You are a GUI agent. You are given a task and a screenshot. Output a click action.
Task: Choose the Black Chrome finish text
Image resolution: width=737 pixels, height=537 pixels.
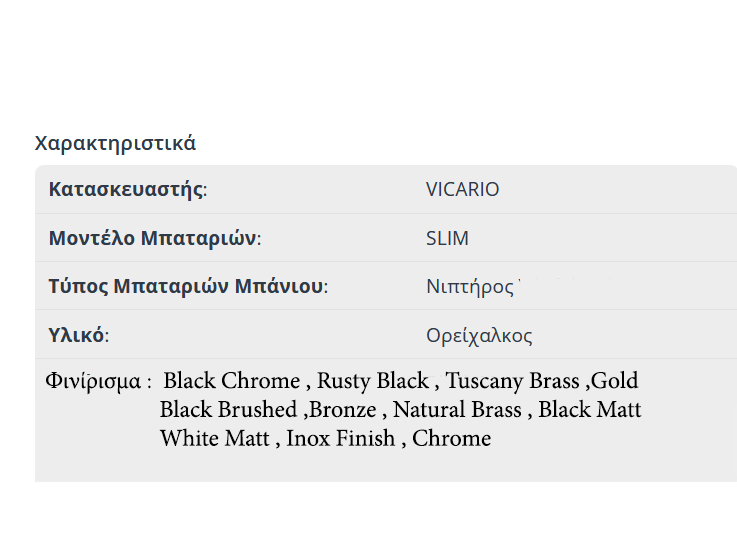tap(231, 381)
